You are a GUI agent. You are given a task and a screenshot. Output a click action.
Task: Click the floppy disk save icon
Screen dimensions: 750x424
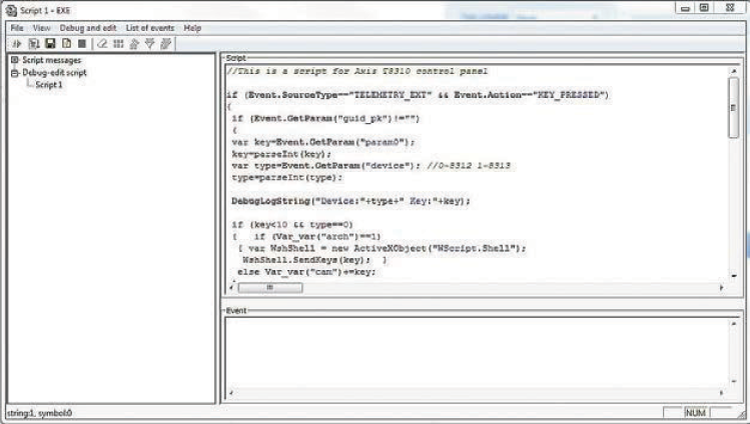50,44
